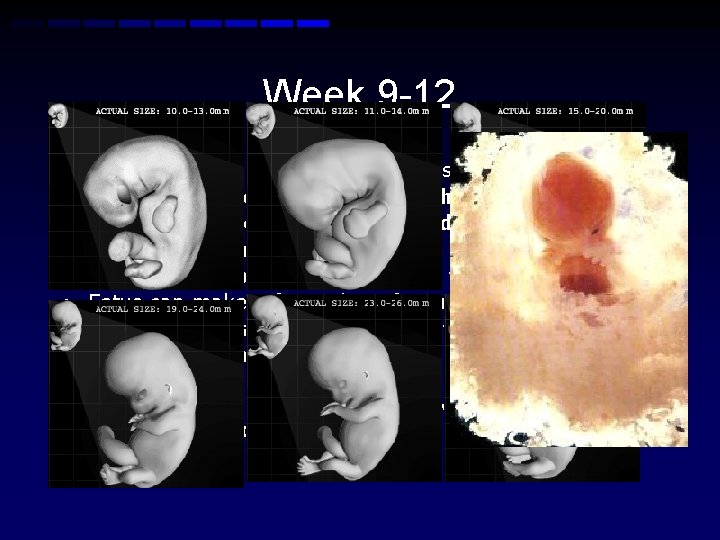Viewport: 720px width, 540px height.
Task: Click 'ACTUAL SIZE: 11.0-14.0mm' caption
Action: (x=361, y=111)
